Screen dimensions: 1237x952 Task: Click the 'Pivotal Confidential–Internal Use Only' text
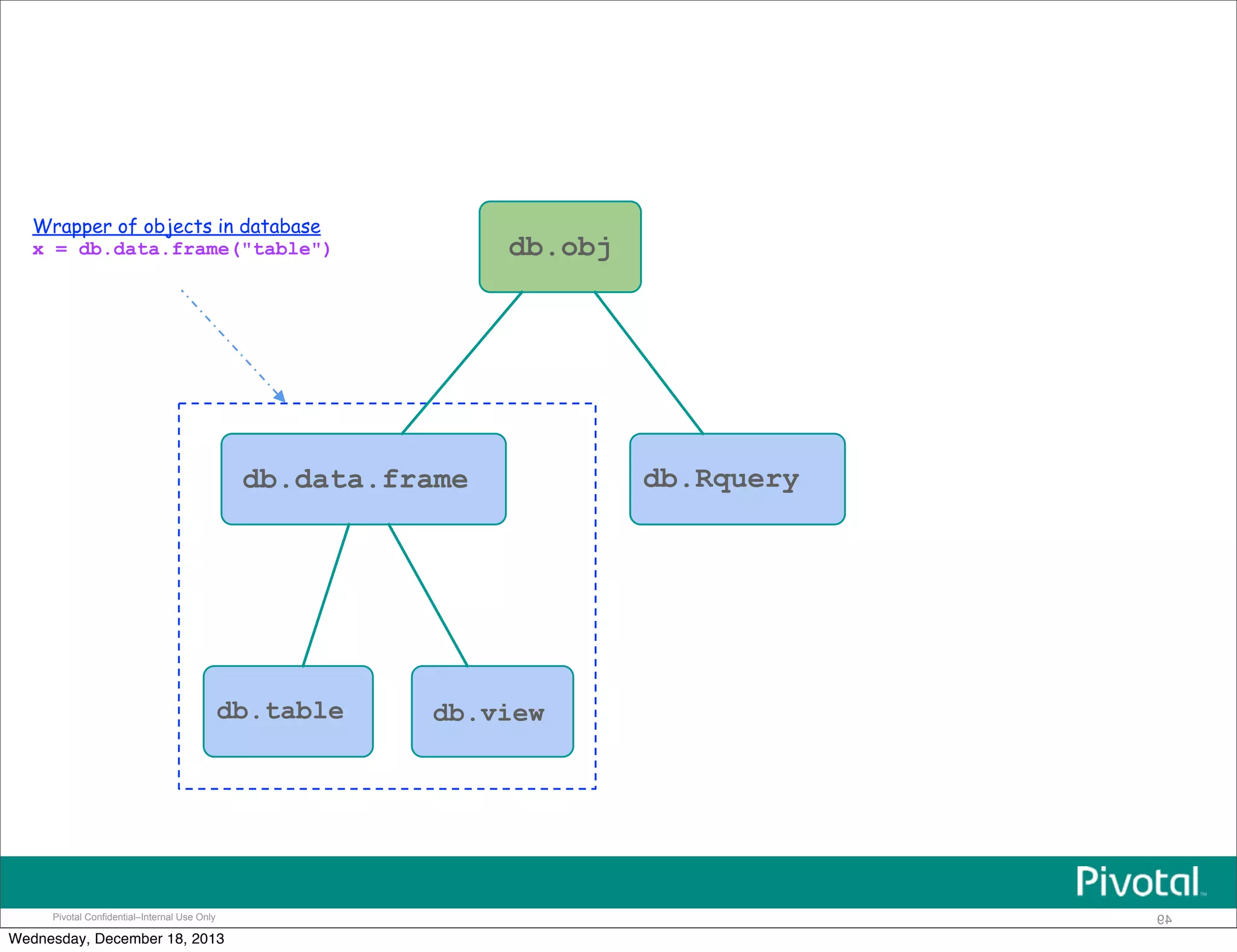(x=134, y=917)
